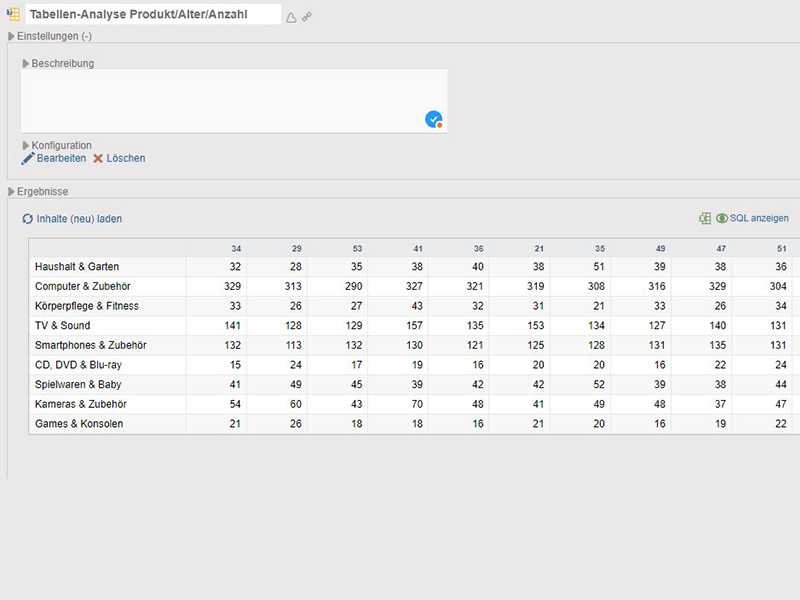Click value 157 in TV & Sound row
Image resolution: width=800 pixels, height=600 pixels.
tap(414, 326)
